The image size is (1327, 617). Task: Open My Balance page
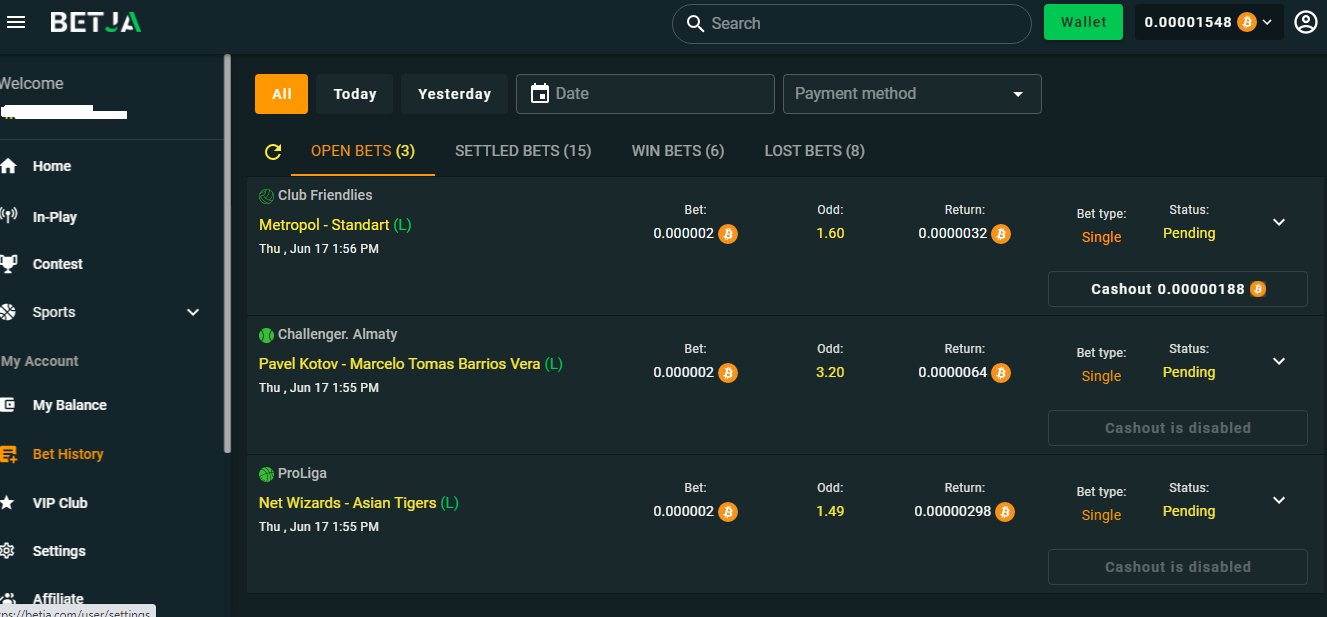coord(70,405)
